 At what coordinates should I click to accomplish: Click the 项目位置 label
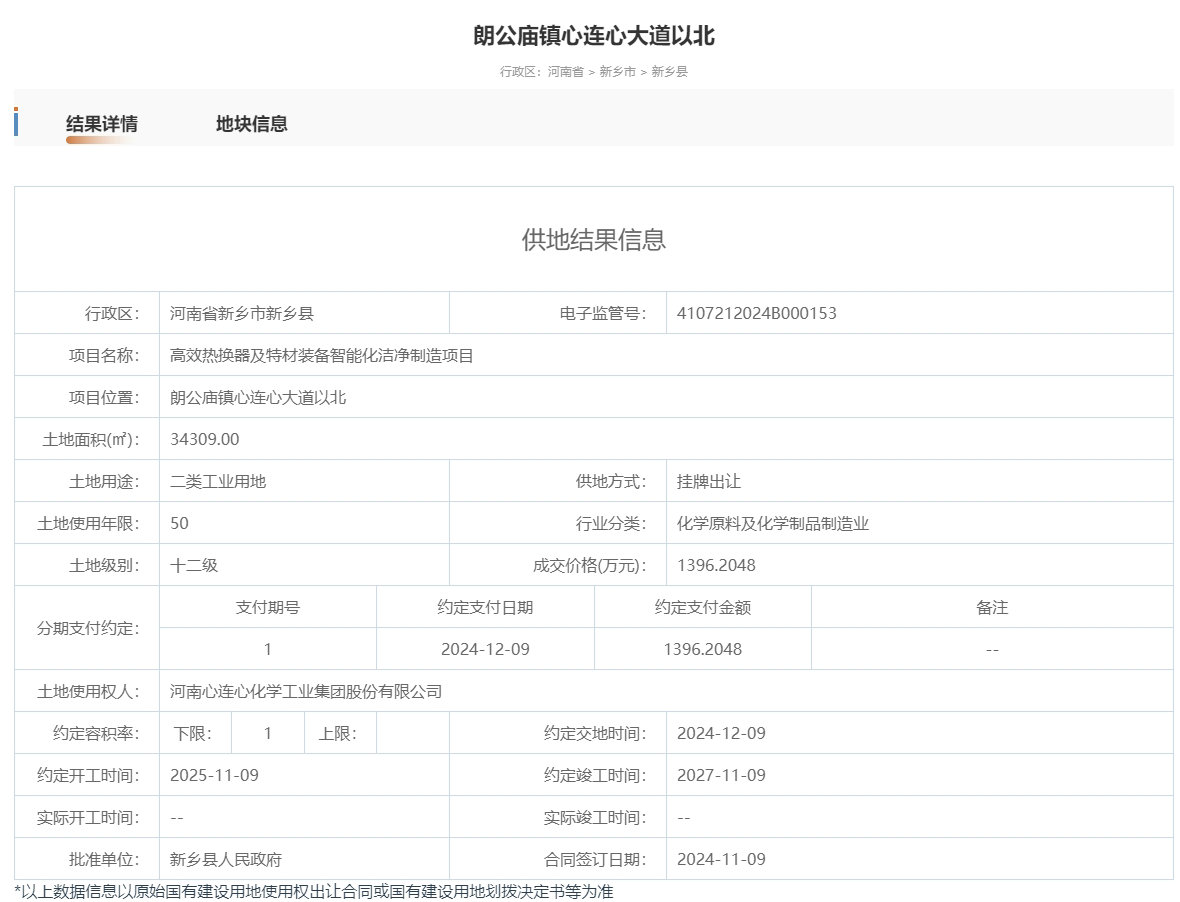pyautogui.click(x=104, y=397)
